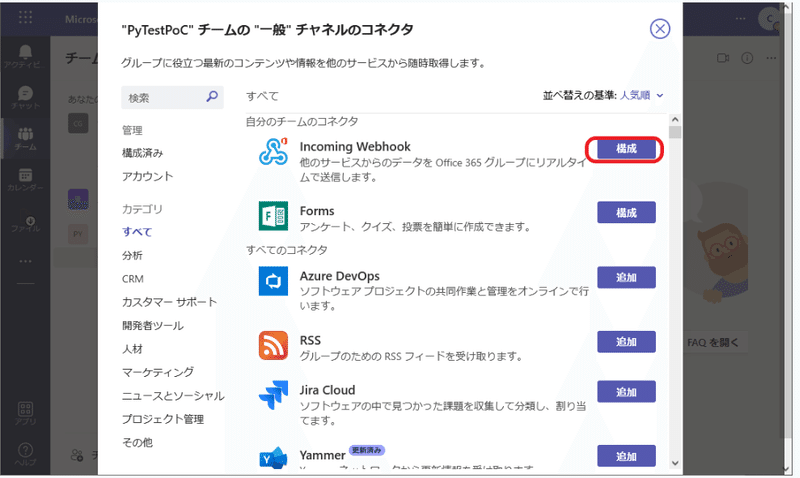Select ニュースとソーシャル category
This screenshot has height=478, width=800.
click(x=173, y=396)
